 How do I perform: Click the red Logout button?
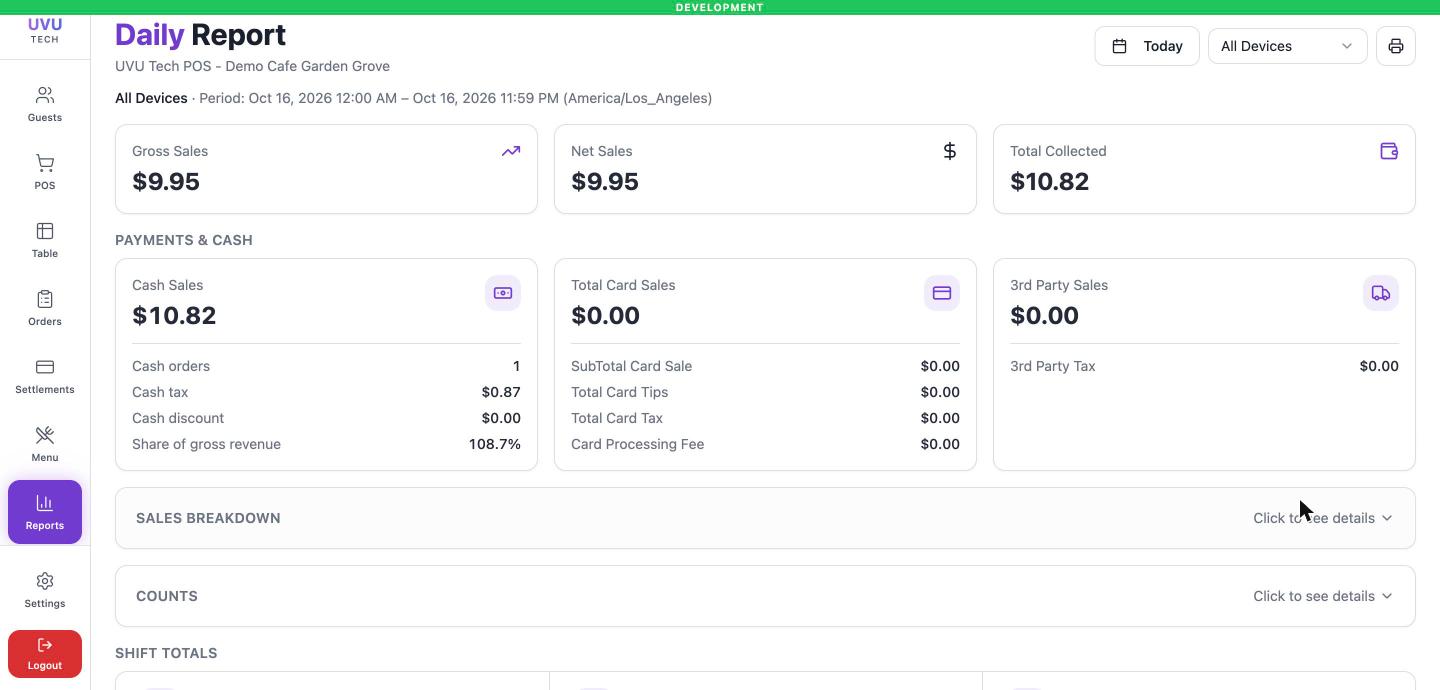pyautogui.click(x=45, y=654)
